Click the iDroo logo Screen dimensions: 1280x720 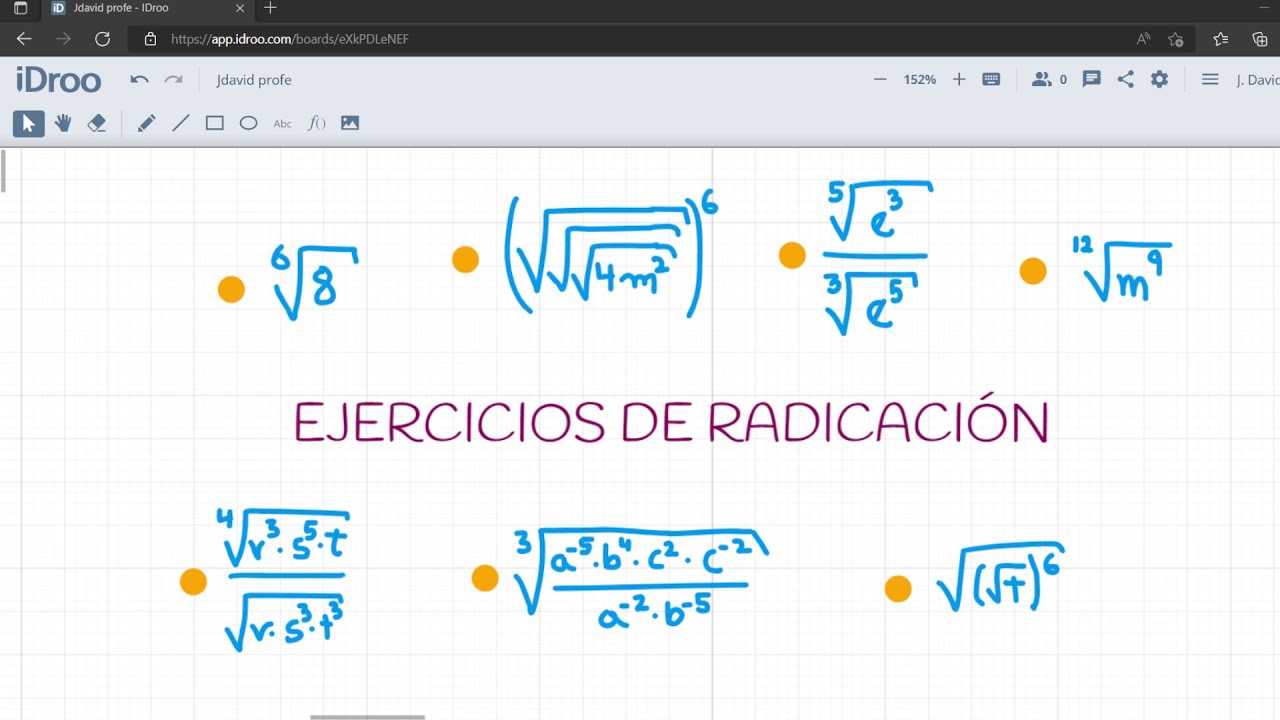point(59,80)
